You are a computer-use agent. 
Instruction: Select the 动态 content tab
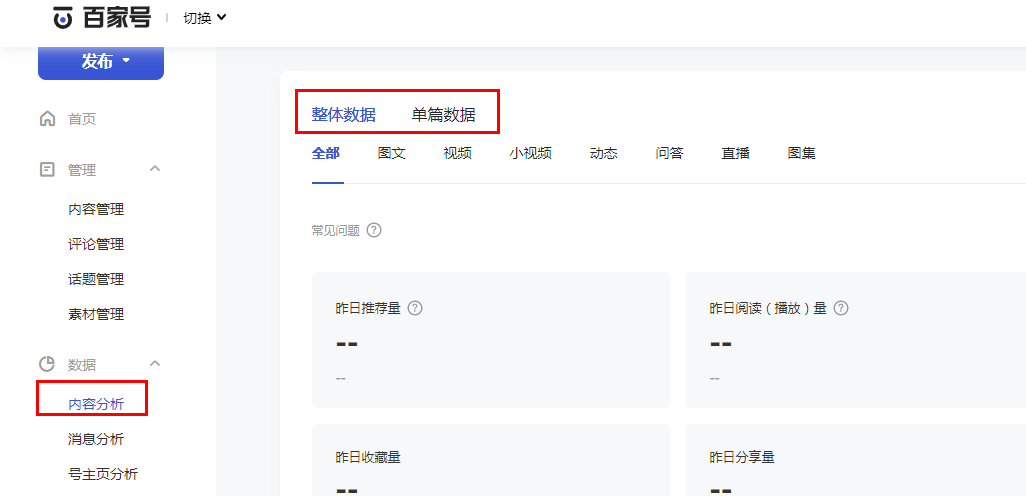(603, 154)
